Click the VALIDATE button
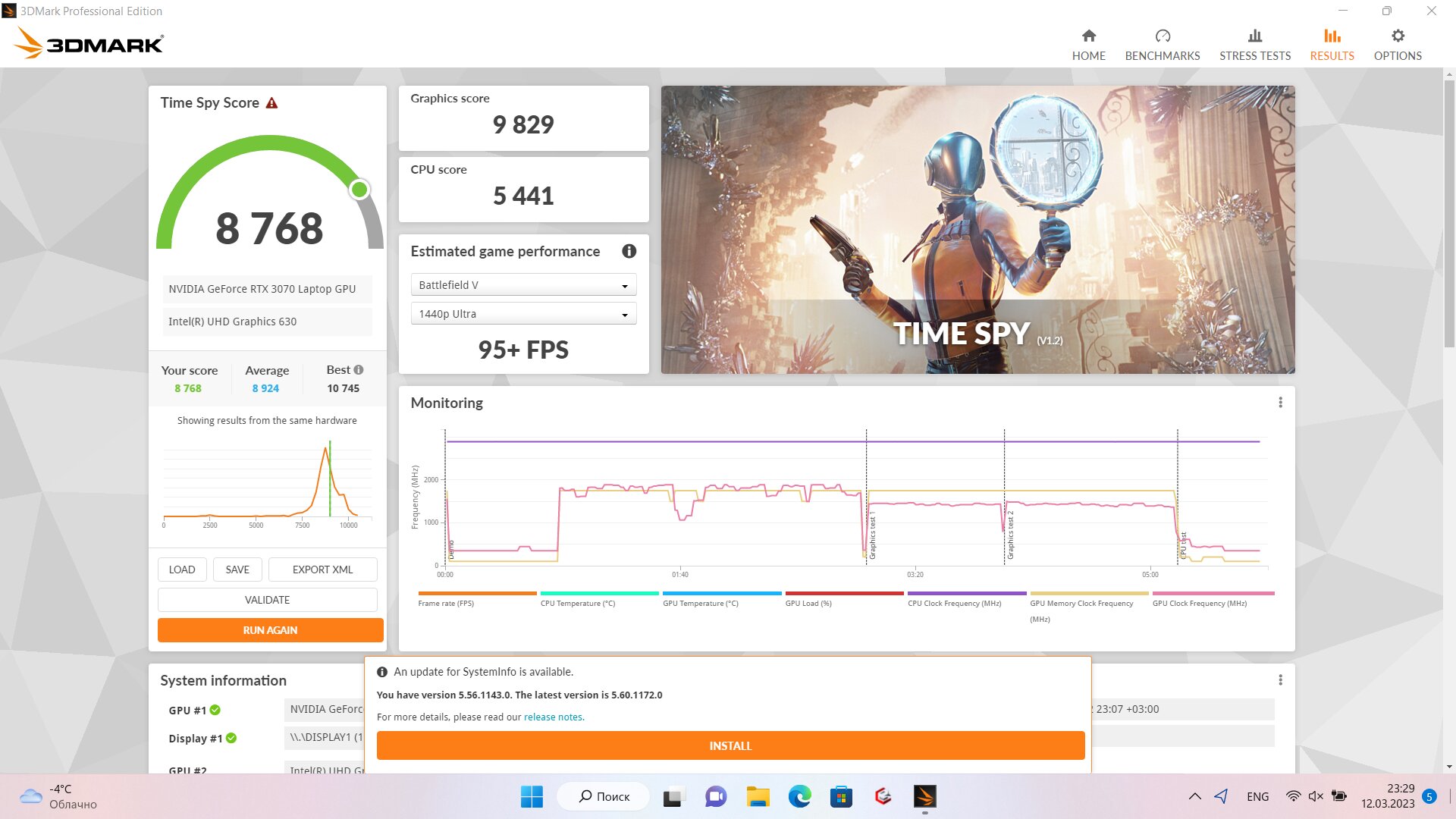Screen dimensions: 1456x819 (x=267, y=600)
